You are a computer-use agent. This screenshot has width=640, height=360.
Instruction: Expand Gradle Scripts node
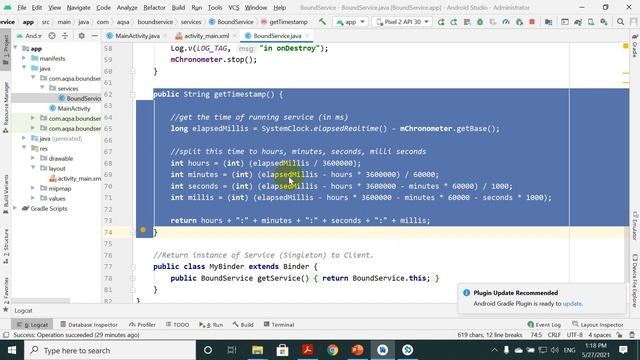pos(15,208)
